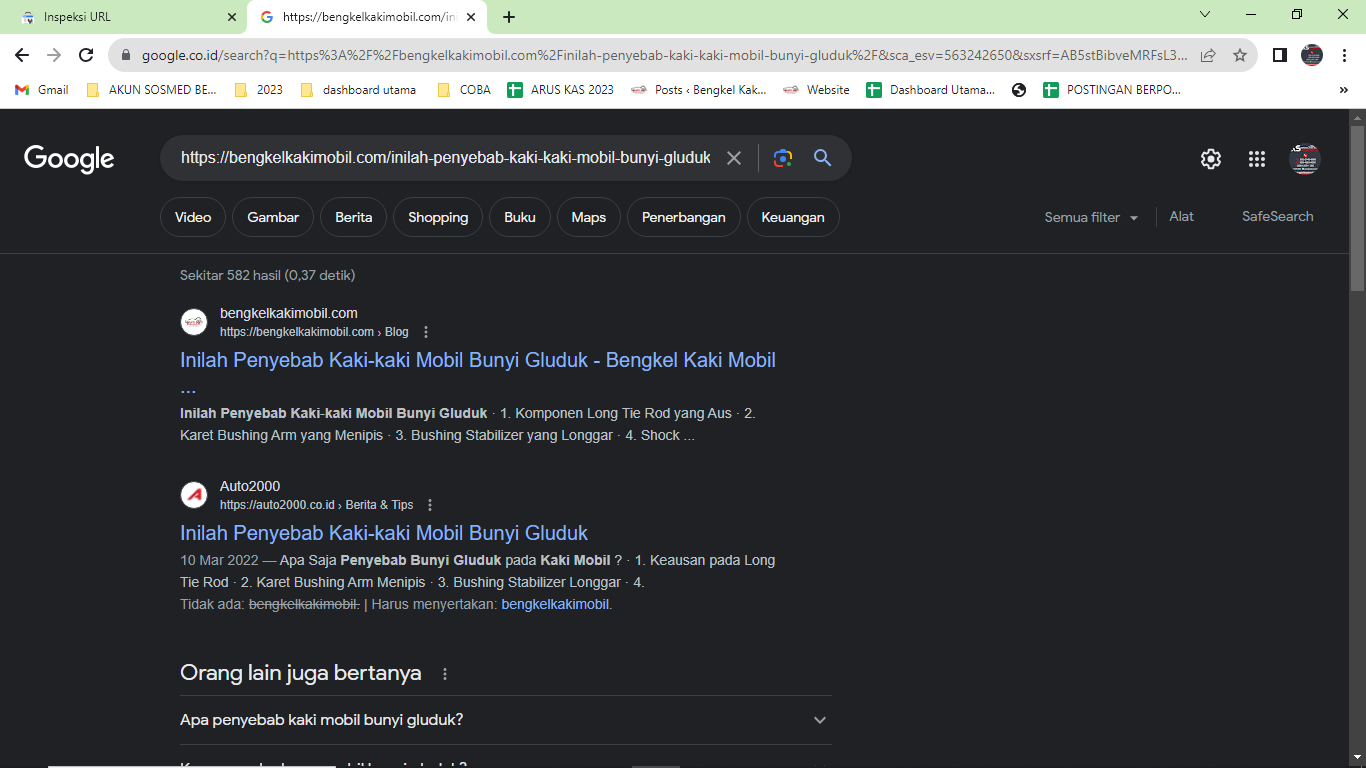Open the Dashboard Utama... sheet bookmark
1366x768 pixels.
931,90
